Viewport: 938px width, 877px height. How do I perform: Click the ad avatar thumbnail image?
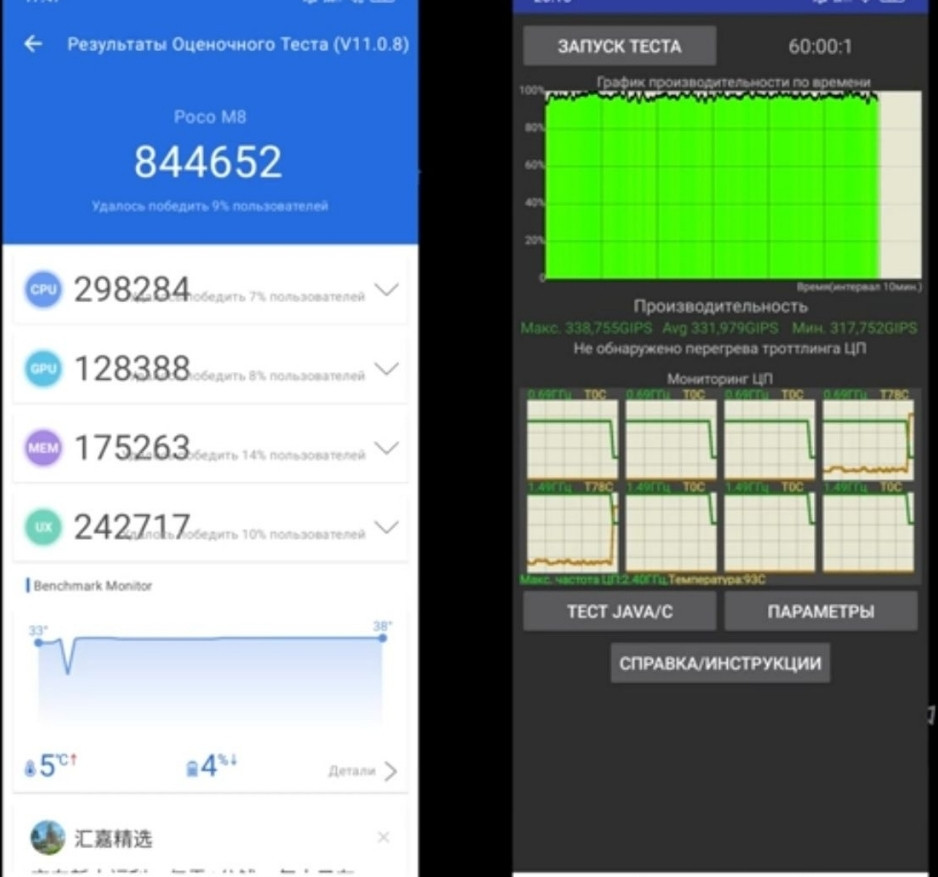click(48, 837)
